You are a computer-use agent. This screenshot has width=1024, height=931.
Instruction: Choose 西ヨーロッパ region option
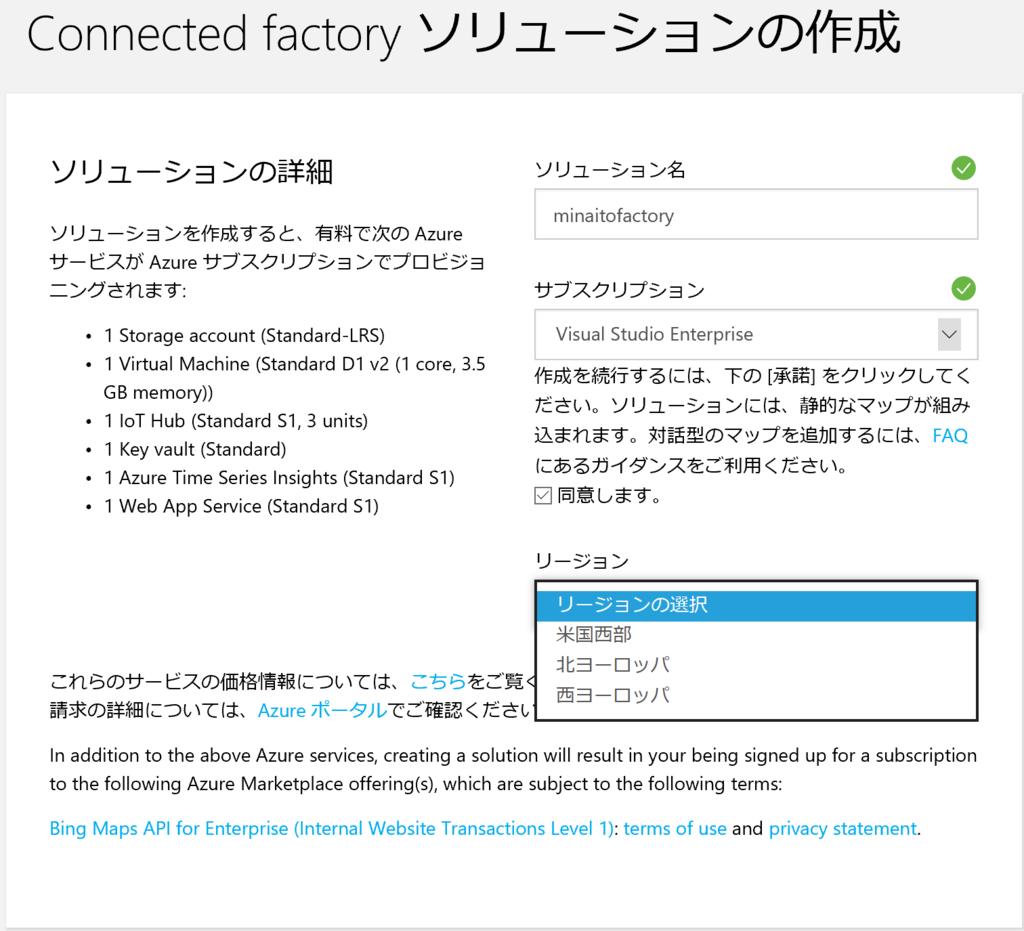[x=756, y=695]
